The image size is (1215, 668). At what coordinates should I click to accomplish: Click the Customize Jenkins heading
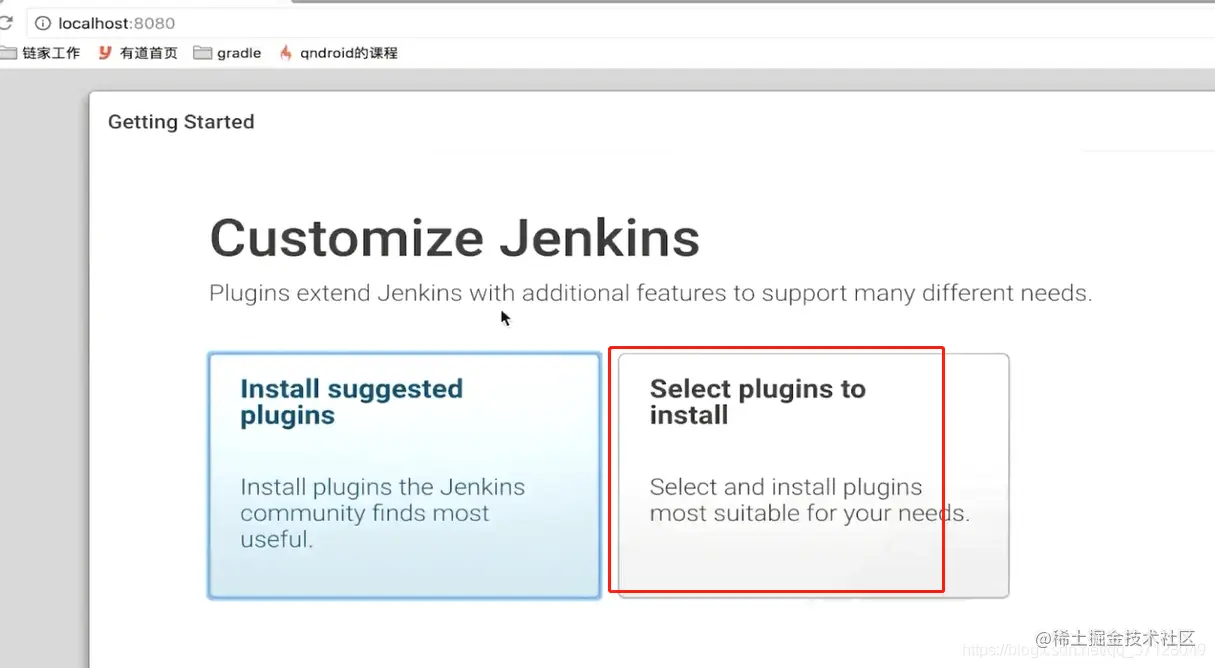pos(454,238)
